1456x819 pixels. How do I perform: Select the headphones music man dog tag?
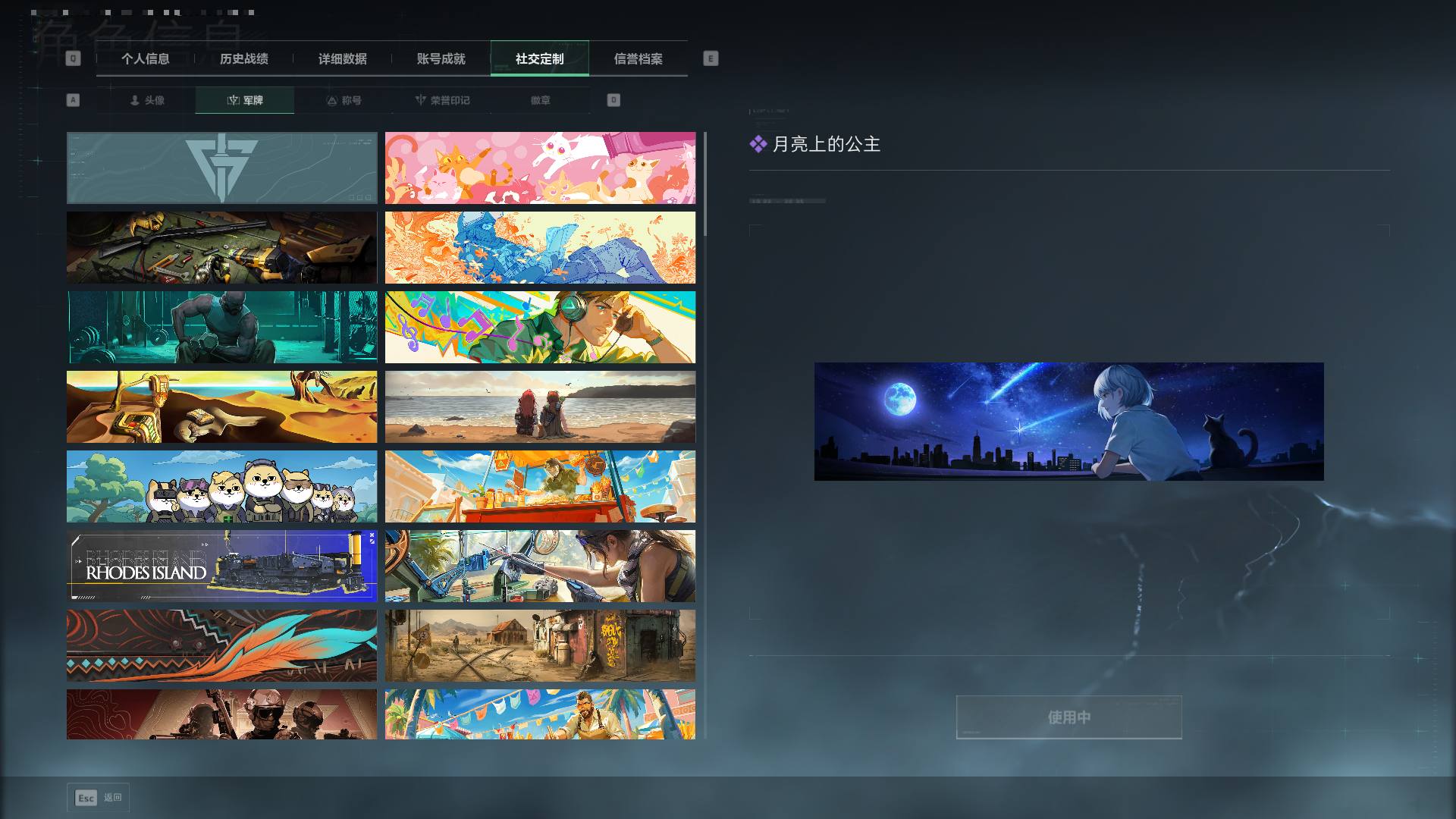tap(540, 328)
